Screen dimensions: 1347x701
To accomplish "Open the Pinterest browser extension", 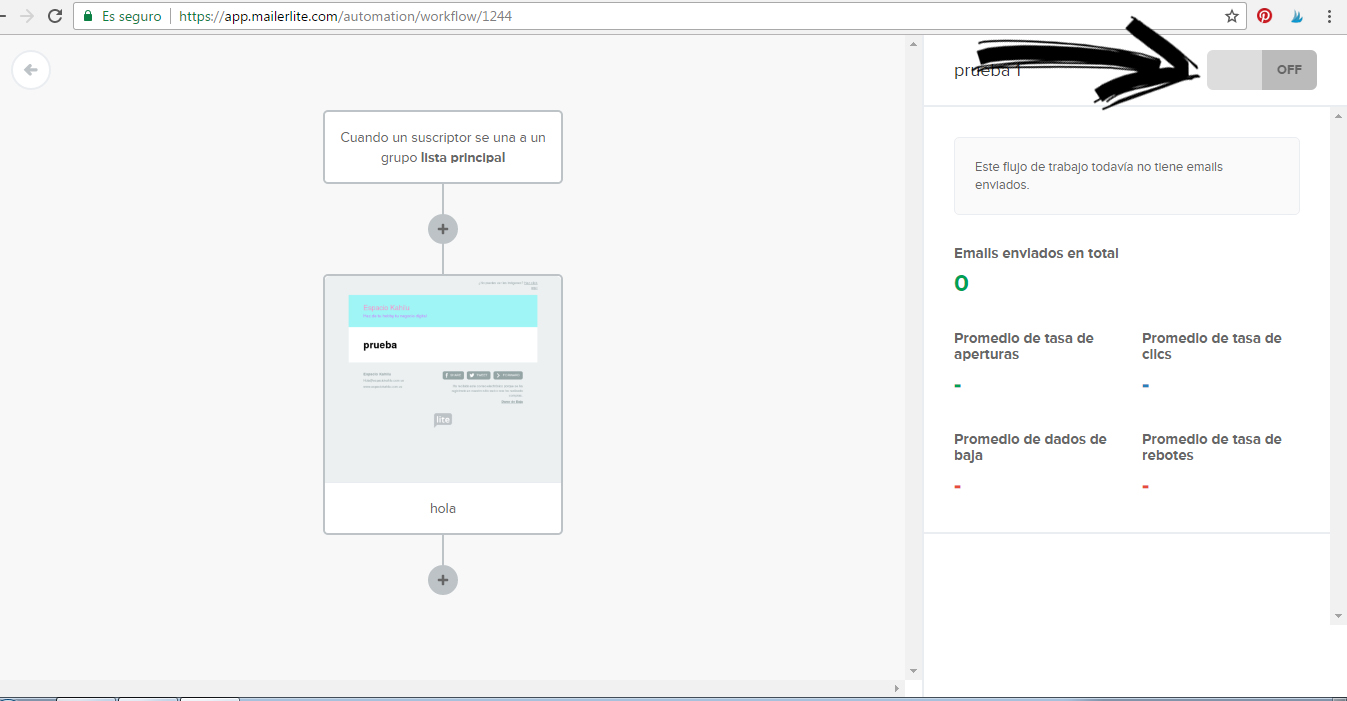I will tap(1265, 16).
